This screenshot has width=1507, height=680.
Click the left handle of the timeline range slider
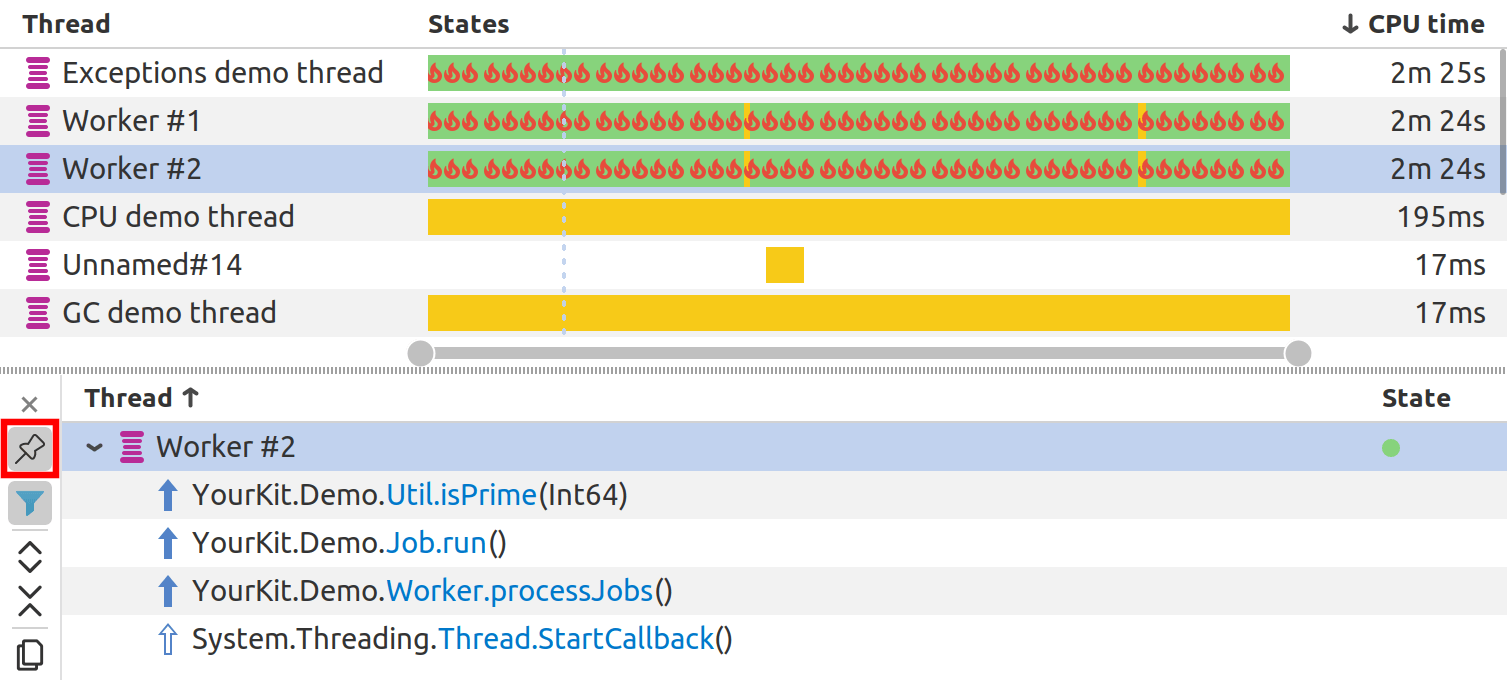click(x=421, y=353)
